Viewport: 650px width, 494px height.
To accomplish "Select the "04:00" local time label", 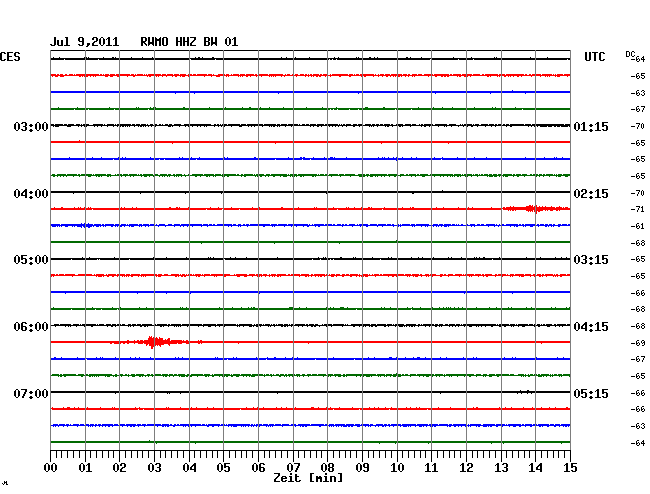I will click(x=31, y=194).
